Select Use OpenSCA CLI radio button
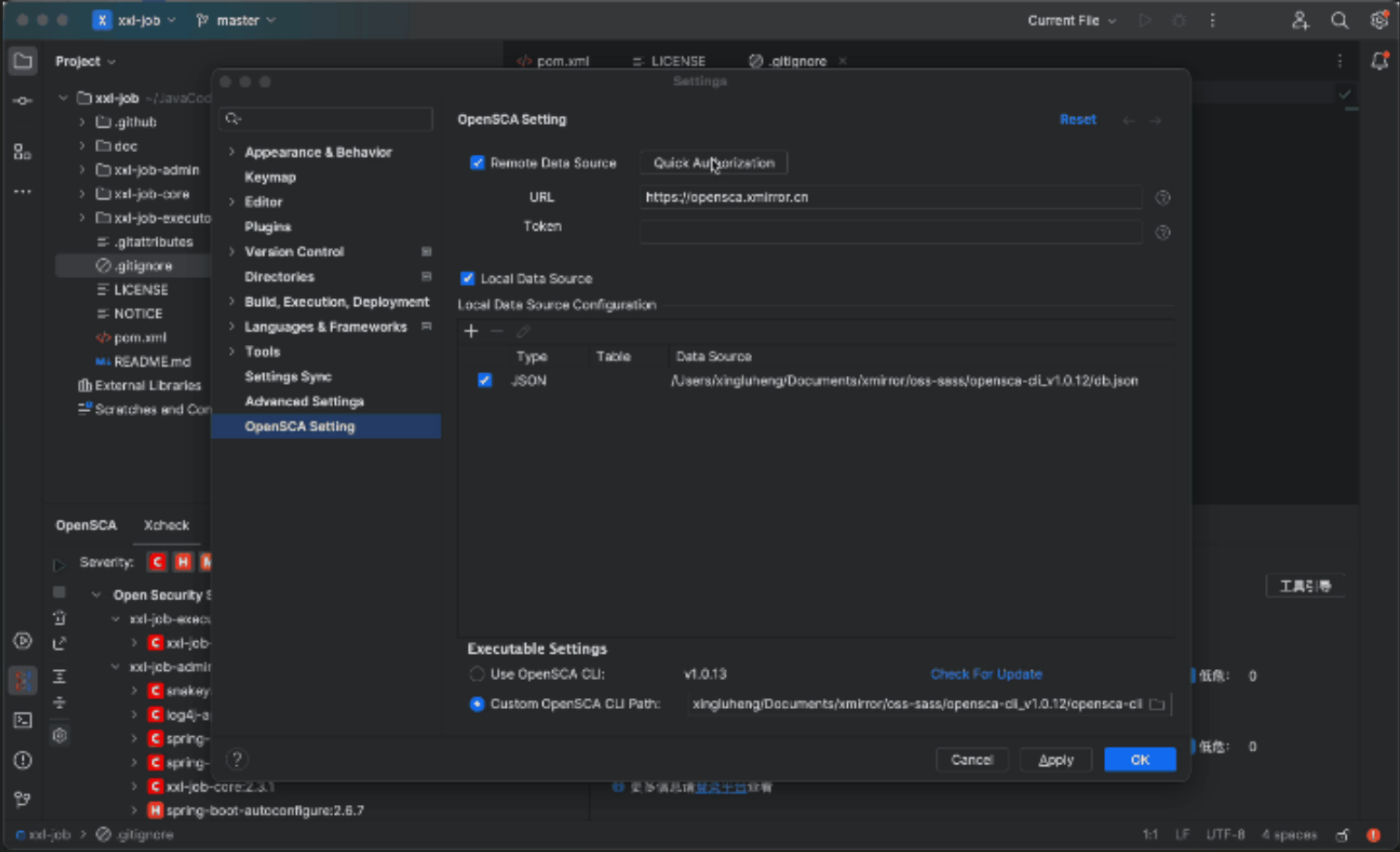This screenshot has width=1400, height=852. click(x=477, y=674)
